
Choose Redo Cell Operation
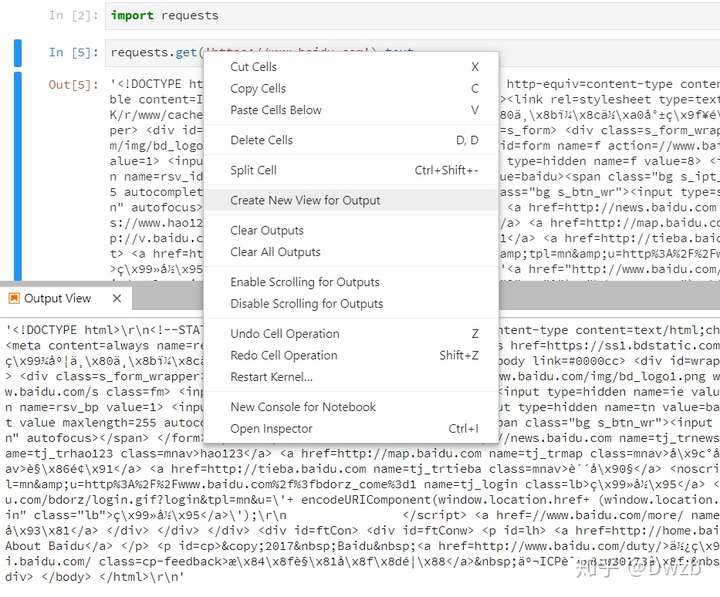tap(351, 355)
